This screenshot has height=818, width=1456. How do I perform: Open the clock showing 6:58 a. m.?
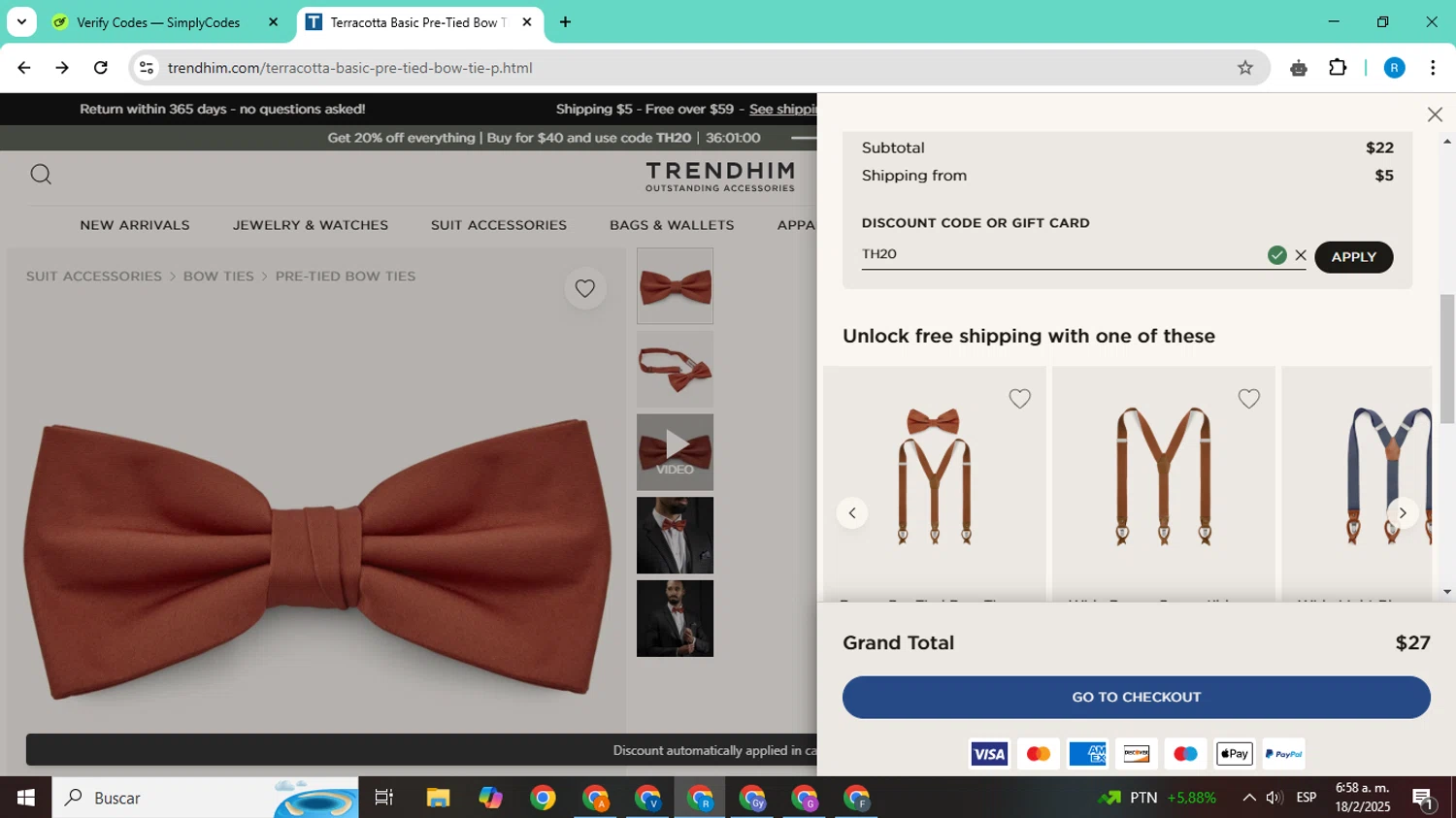click(1363, 798)
